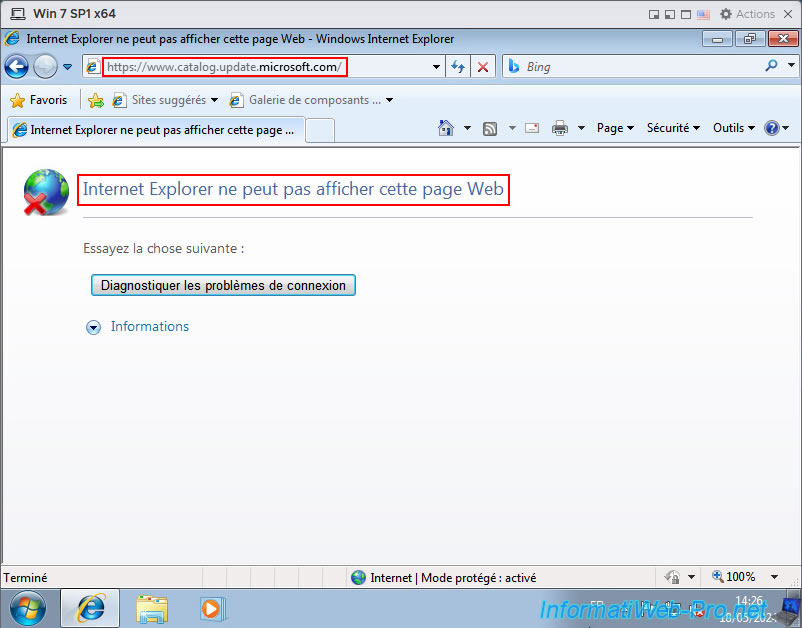
Task: Click the Read mail envelope icon
Action: tap(531, 128)
